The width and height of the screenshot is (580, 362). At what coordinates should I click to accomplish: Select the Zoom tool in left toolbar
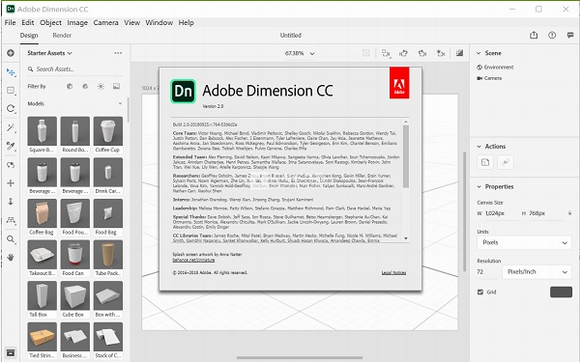click(x=11, y=239)
